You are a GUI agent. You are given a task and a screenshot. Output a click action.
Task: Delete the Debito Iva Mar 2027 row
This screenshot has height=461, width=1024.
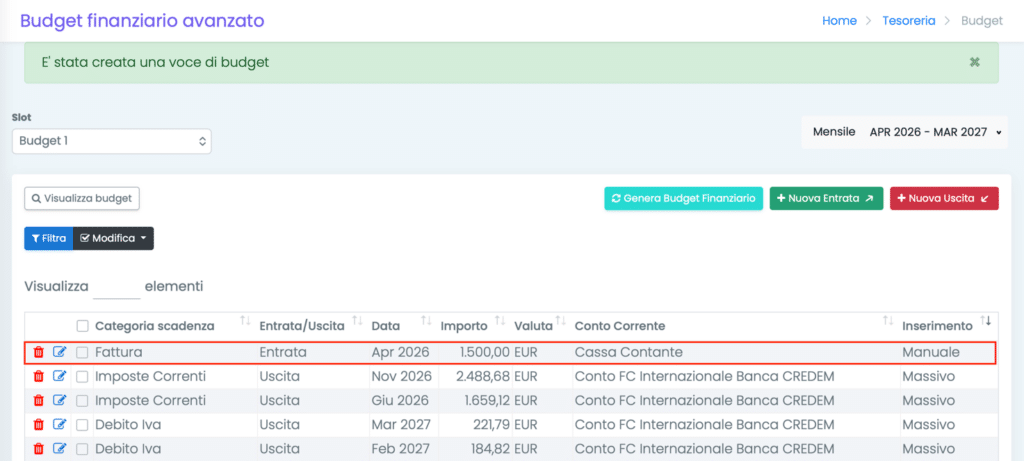pos(38,424)
